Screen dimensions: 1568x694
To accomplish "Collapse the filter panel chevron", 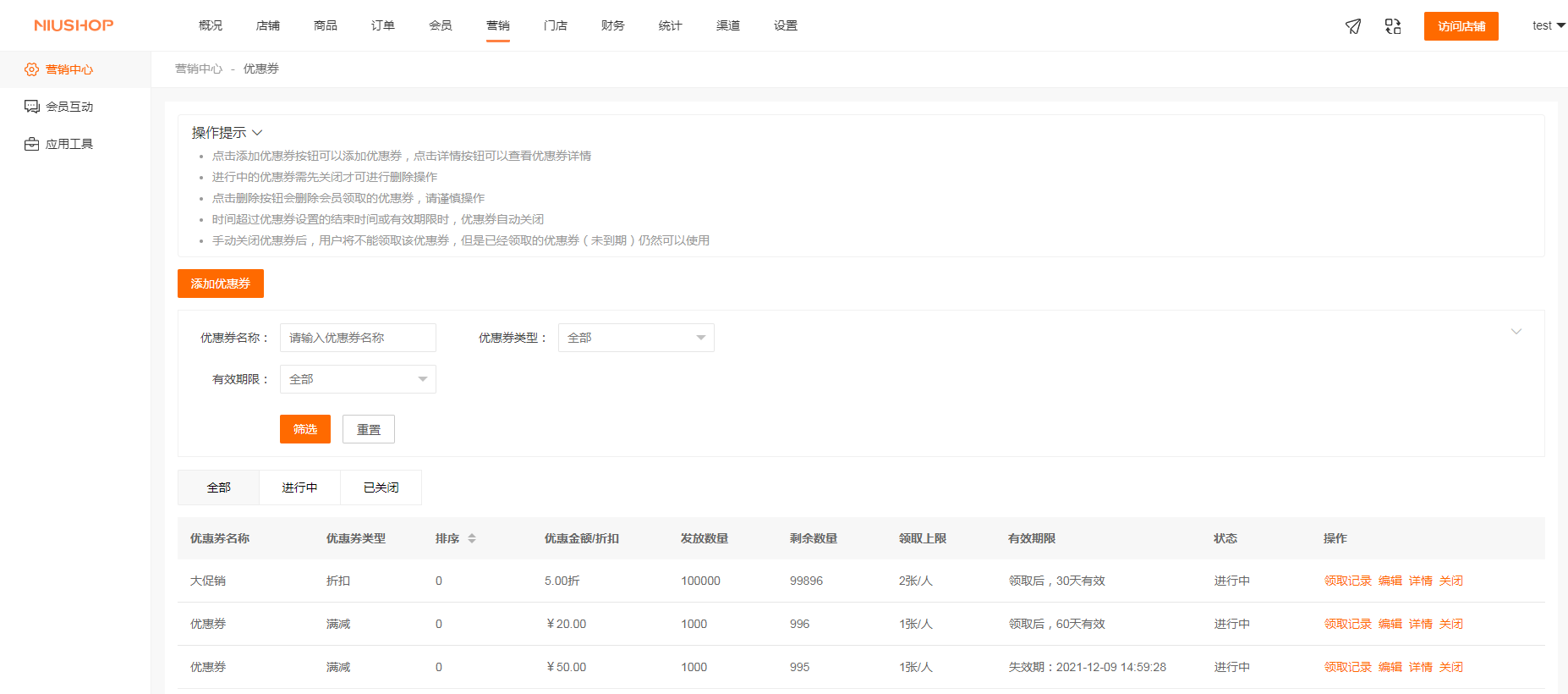I will (x=1516, y=332).
